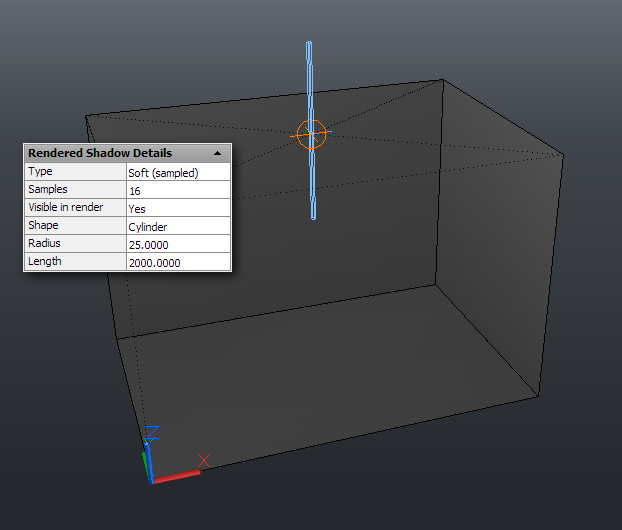
Task: Select the Radius property label
Action: pyautogui.click(x=44, y=243)
